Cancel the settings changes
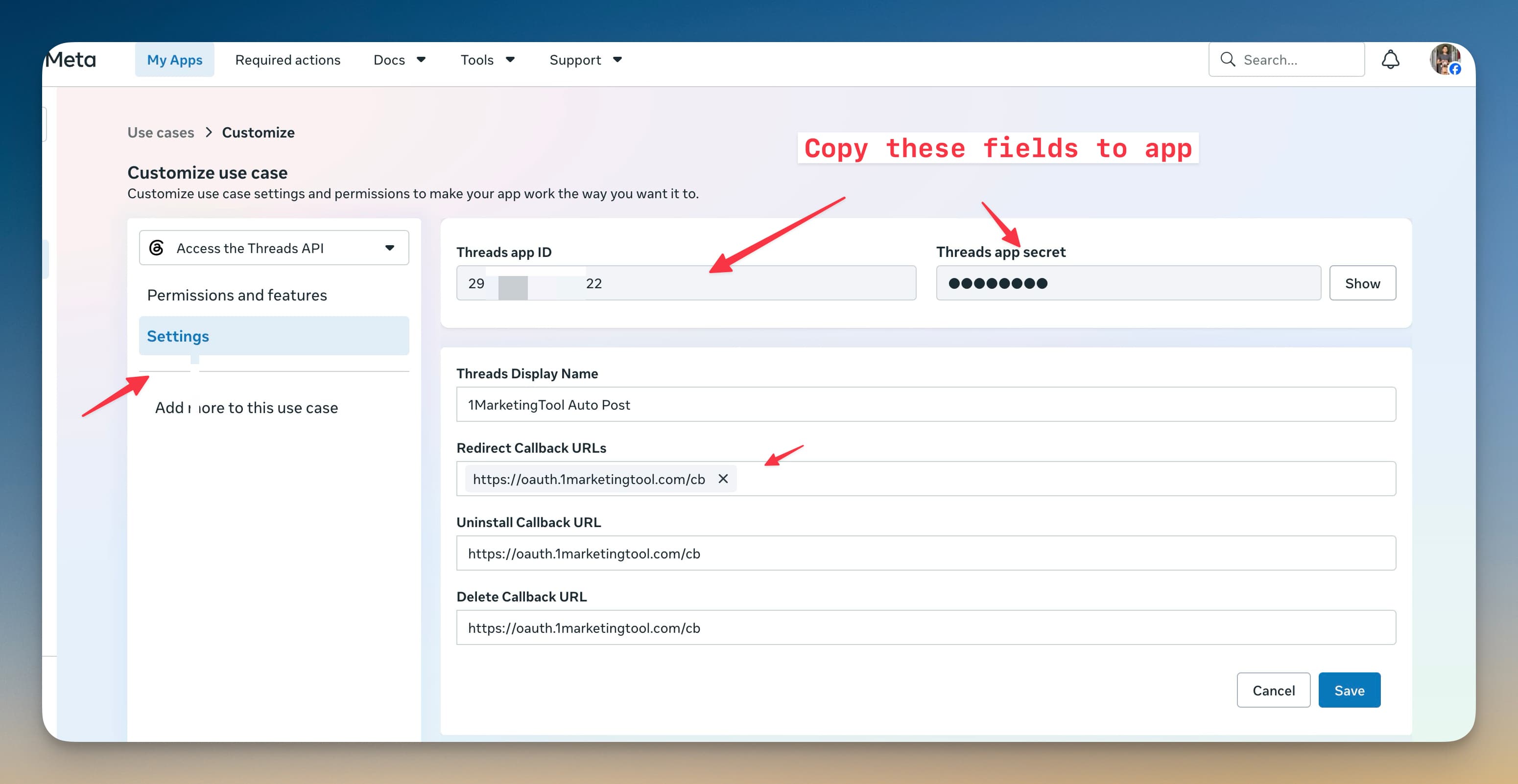 point(1274,691)
